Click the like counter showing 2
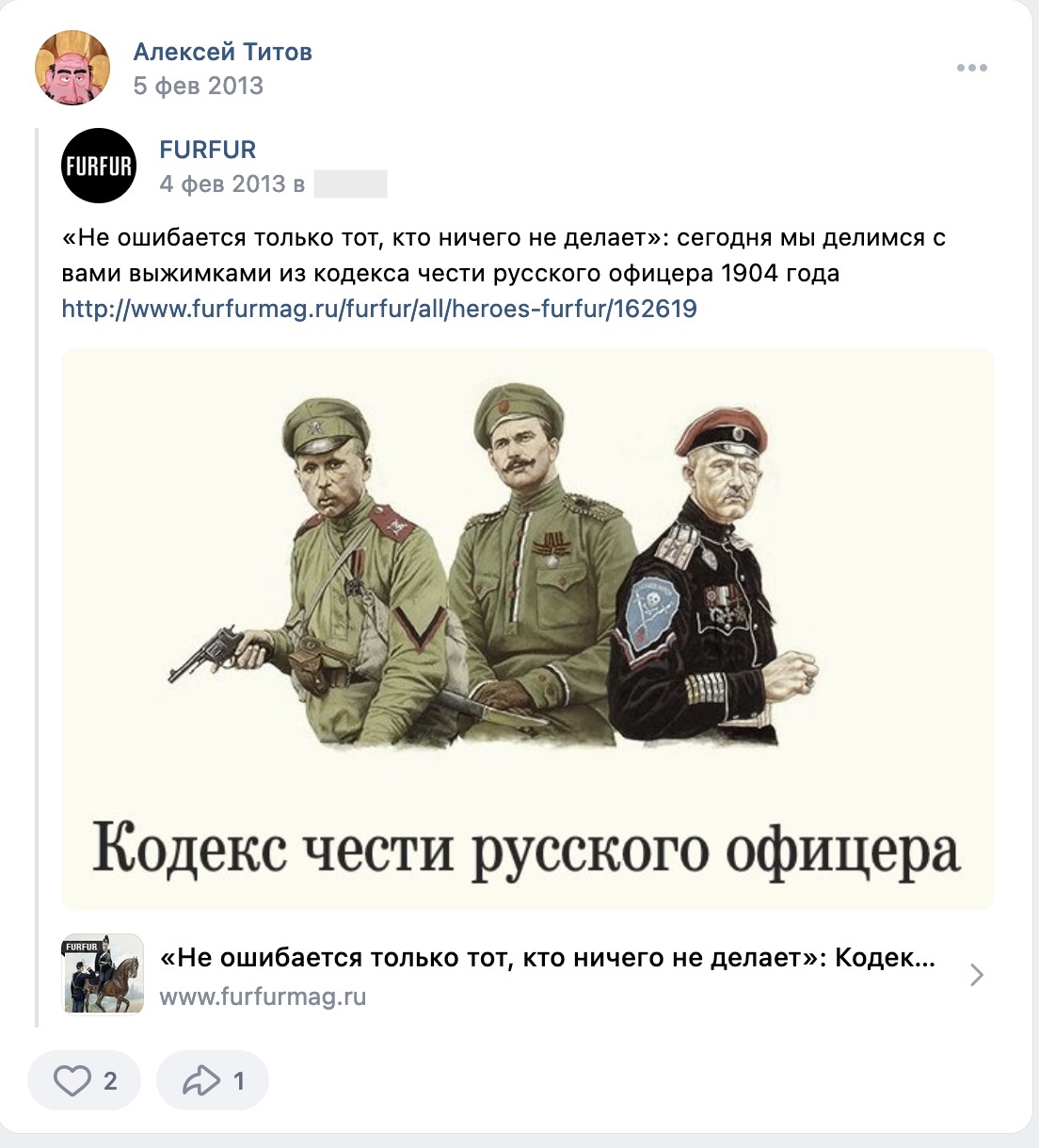 click(x=110, y=1081)
